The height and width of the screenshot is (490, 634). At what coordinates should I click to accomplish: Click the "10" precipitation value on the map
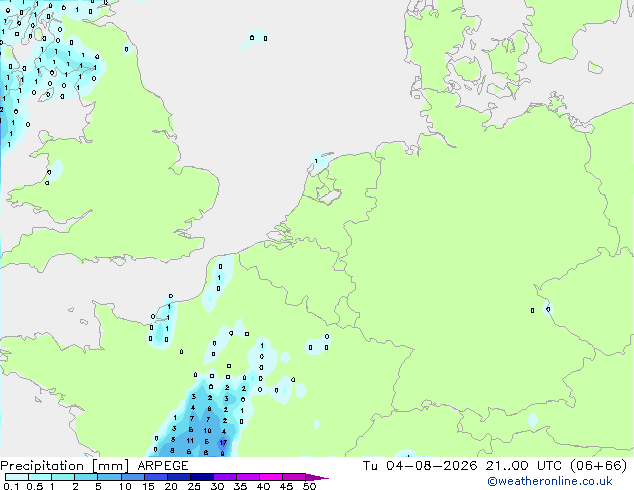pyautogui.click(x=207, y=431)
